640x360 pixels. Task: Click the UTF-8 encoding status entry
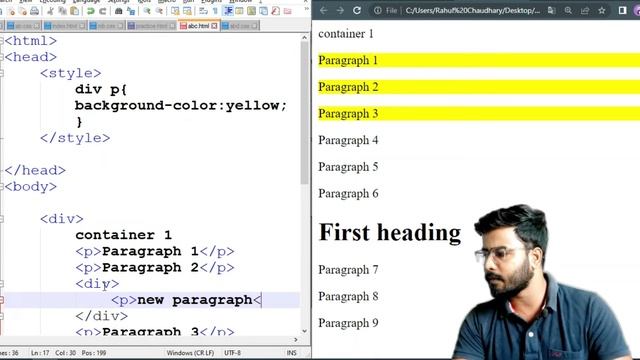[x=232, y=353]
